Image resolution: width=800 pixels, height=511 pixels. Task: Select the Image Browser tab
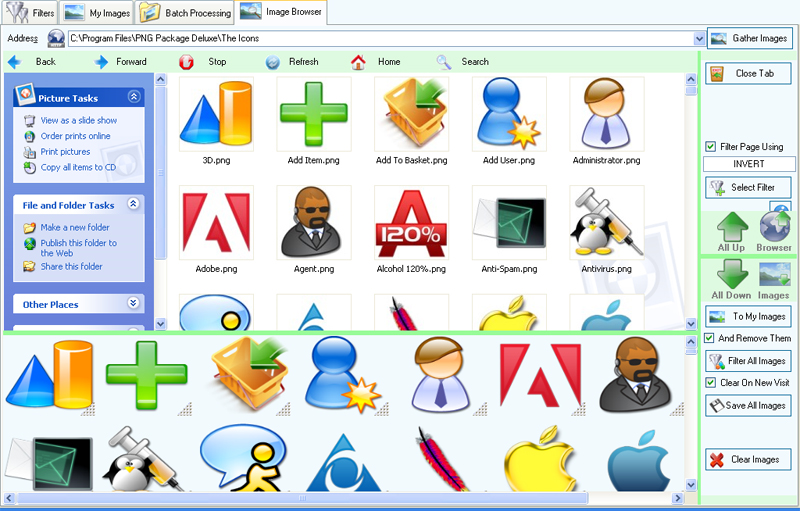pos(281,12)
